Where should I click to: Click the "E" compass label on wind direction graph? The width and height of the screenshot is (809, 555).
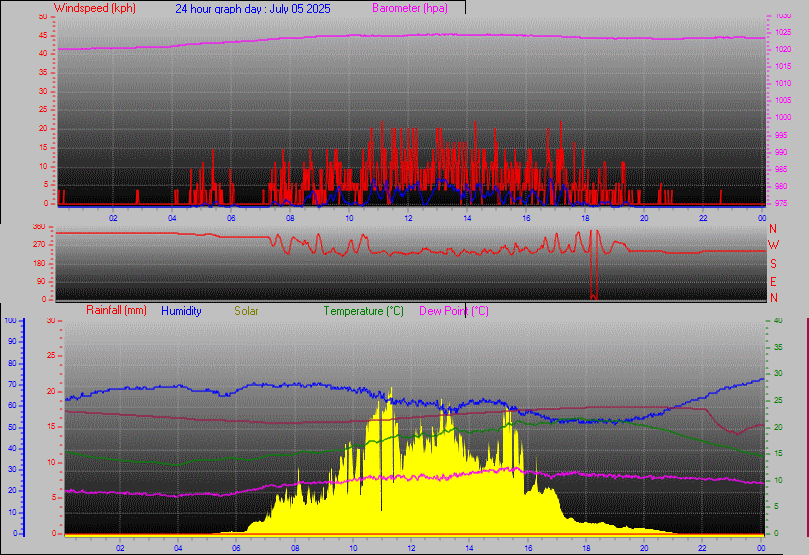[773, 282]
